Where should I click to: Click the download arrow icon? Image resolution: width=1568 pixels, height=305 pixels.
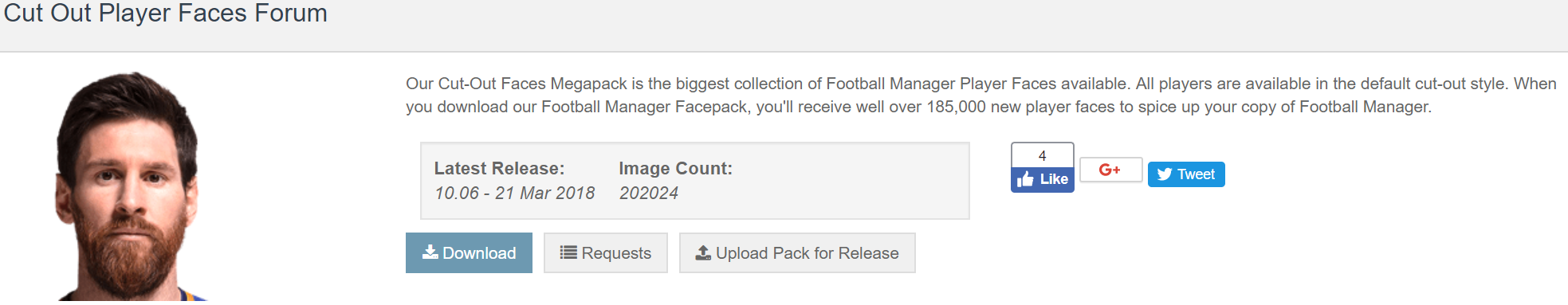(430, 252)
